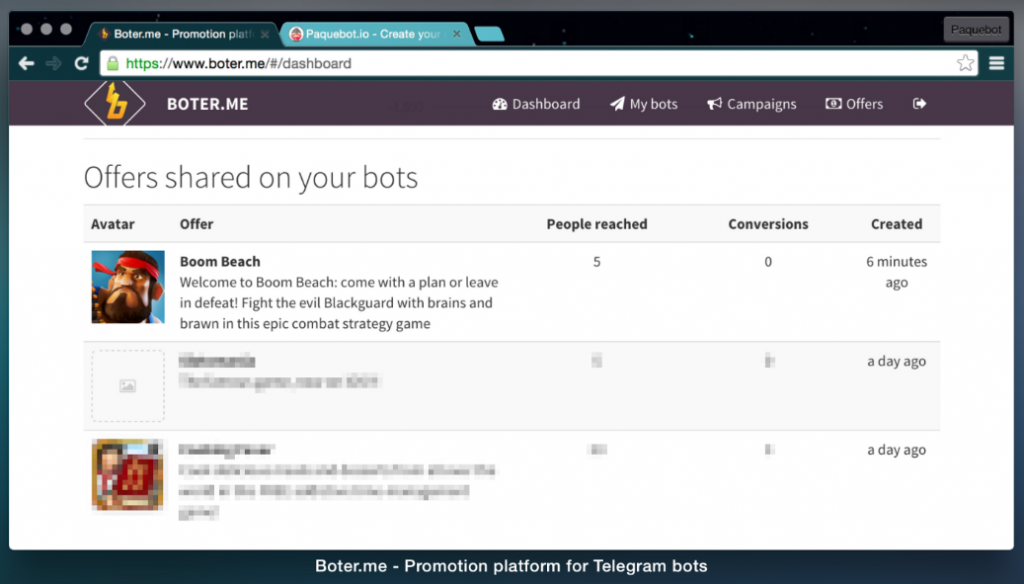Click the Dashboard gauge icon
The image size is (1024, 584).
click(x=500, y=104)
